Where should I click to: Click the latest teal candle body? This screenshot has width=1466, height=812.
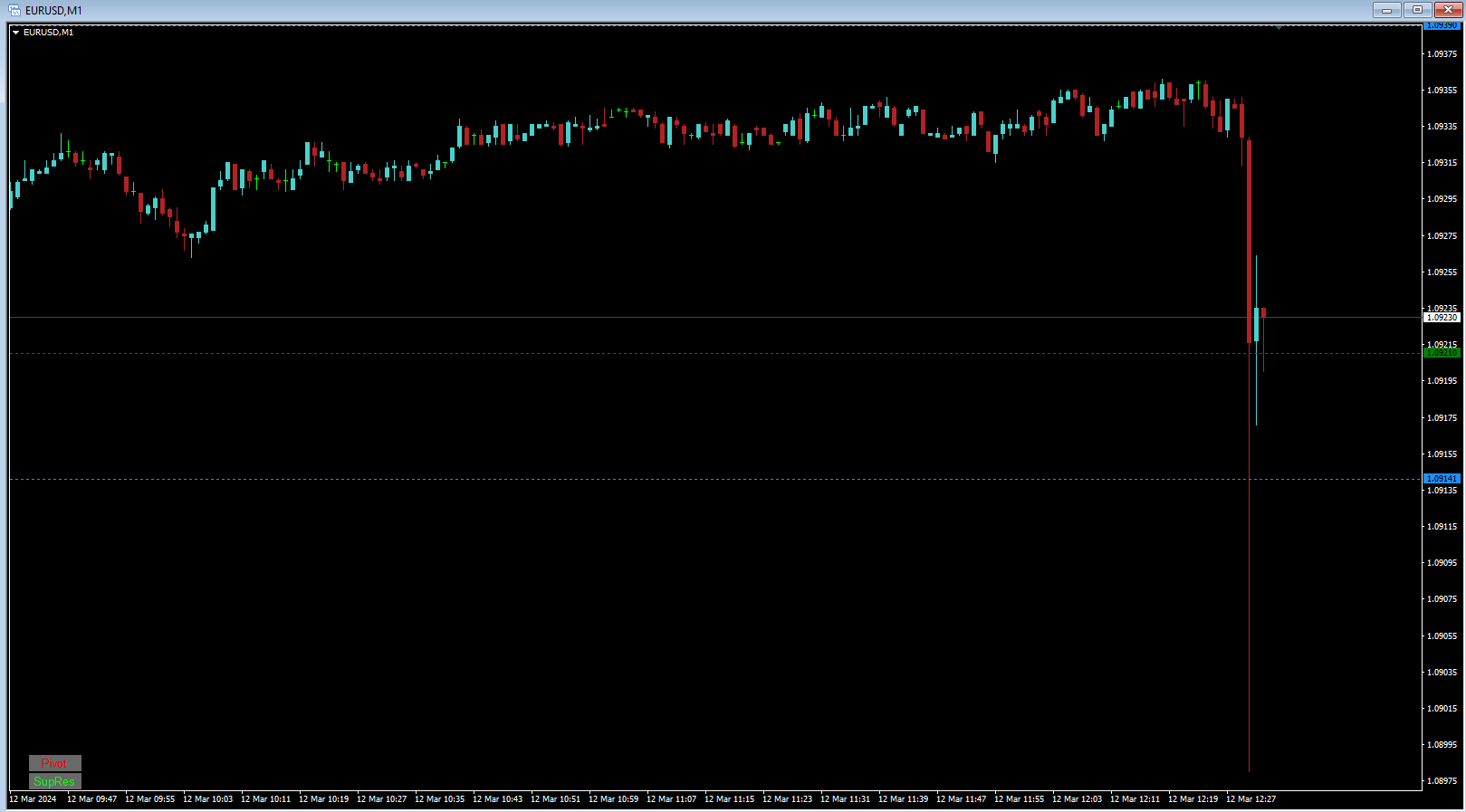click(x=1256, y=324)
